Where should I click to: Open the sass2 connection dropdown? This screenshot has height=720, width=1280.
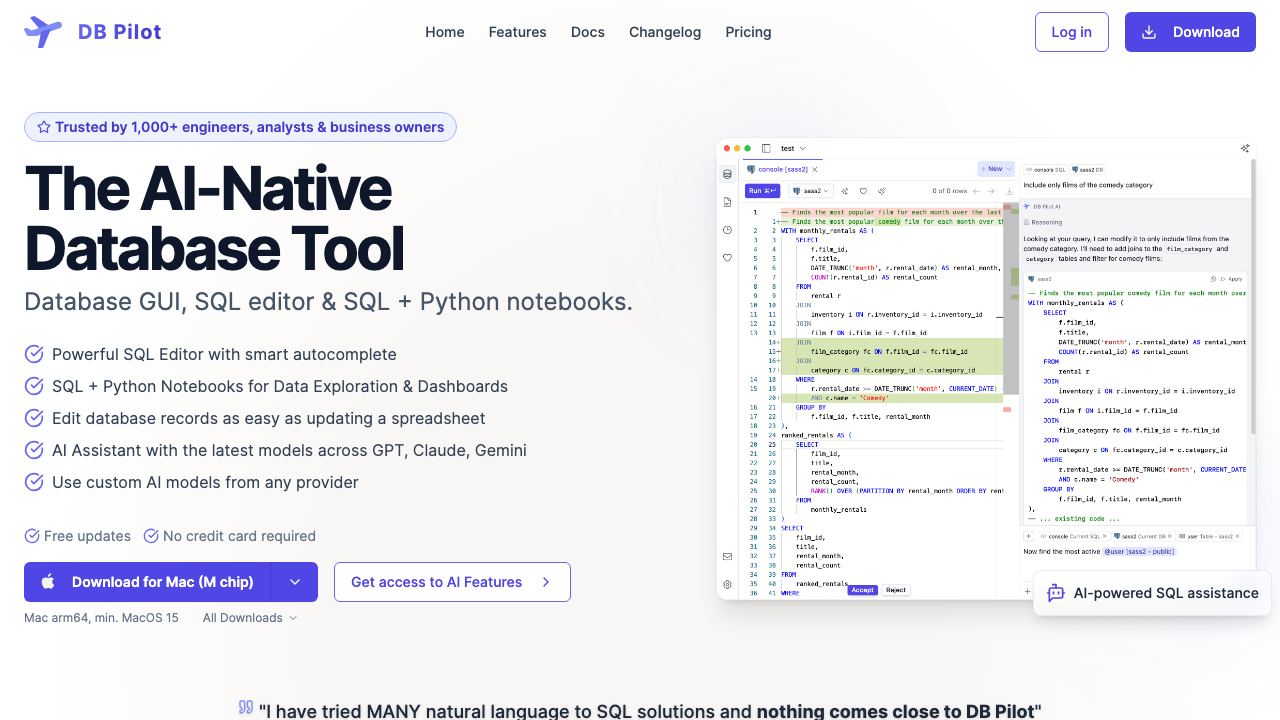point(809,191)
